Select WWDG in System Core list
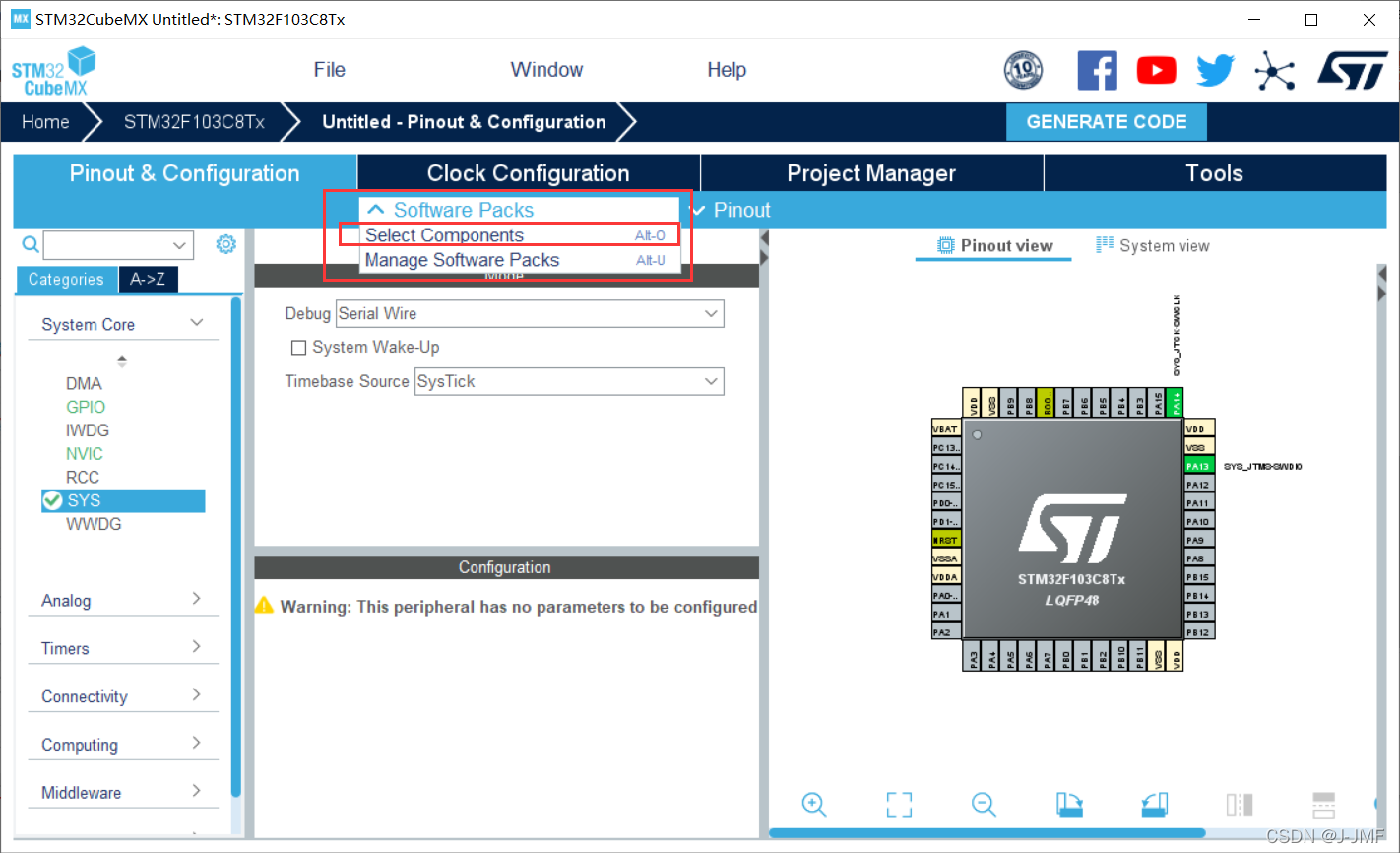The image size is (1400, 853). point(94,524)
